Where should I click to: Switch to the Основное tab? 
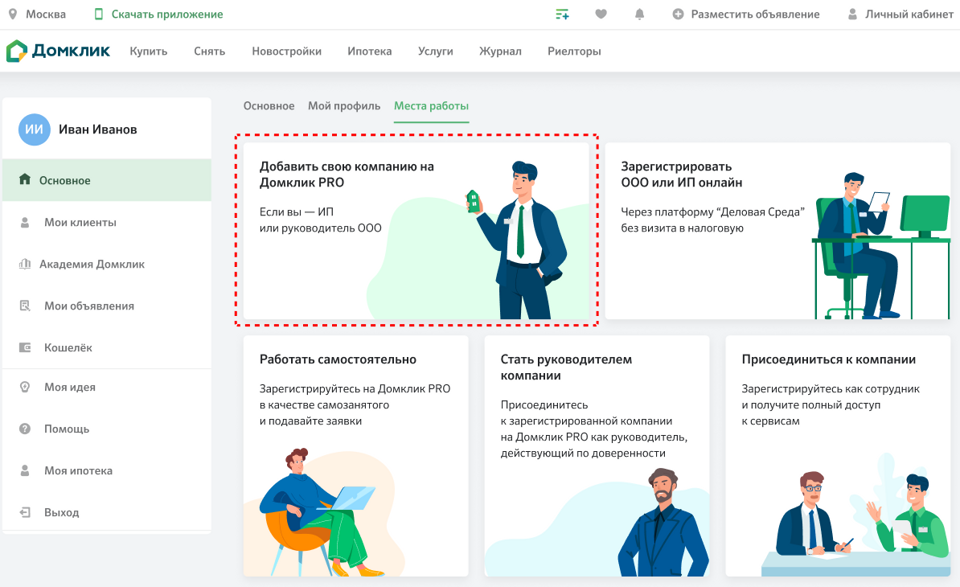[x=269, y=106]
